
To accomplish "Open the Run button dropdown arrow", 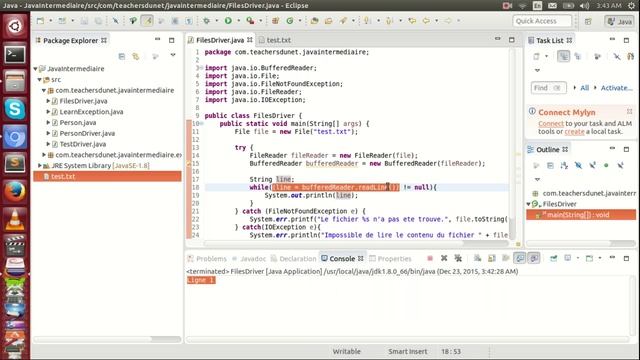I will coord(238,20).
